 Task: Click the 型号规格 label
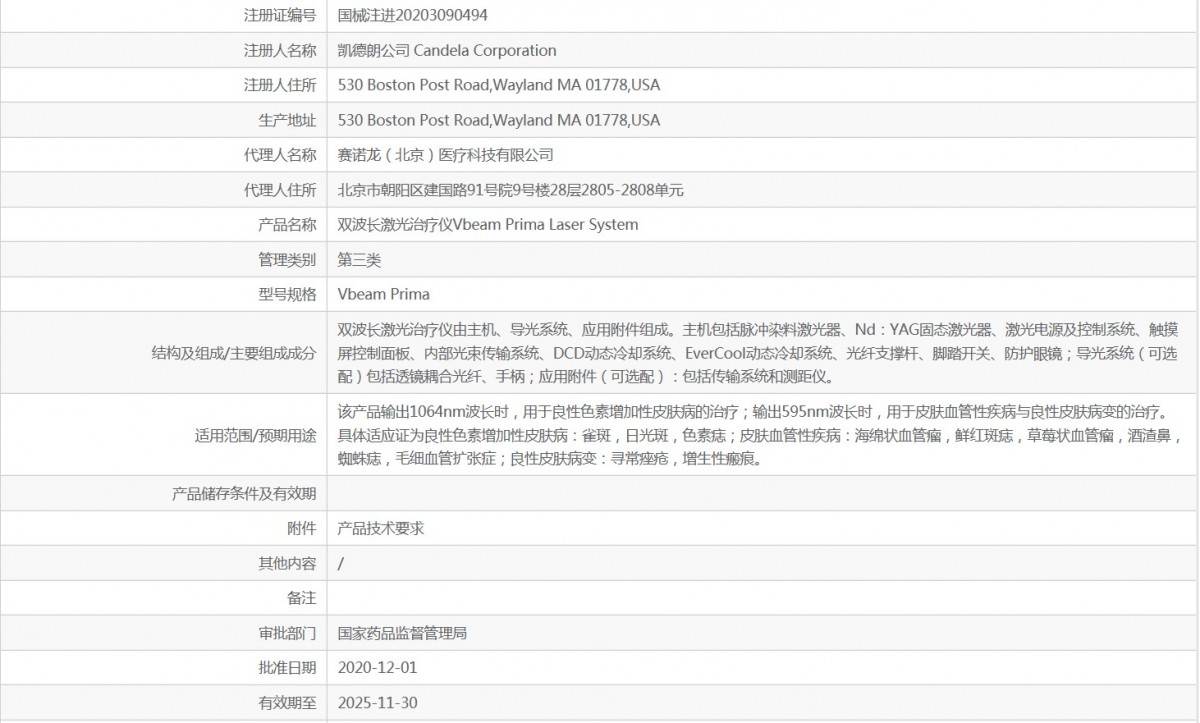(x=287, y=294)
